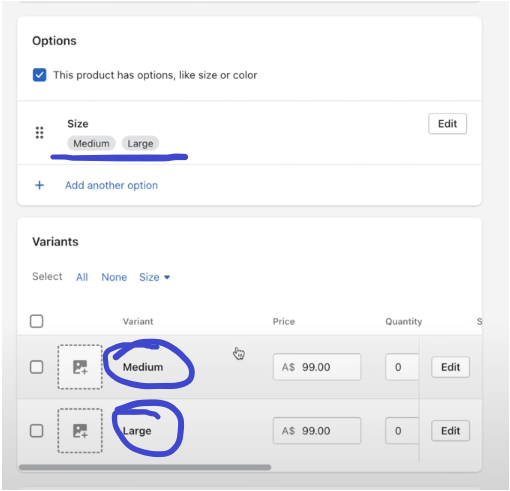The width and height of the screenshot is (510, 491).
Task: Click the horizontal scrollbar under variants table
Action: [x=145, y=467]
